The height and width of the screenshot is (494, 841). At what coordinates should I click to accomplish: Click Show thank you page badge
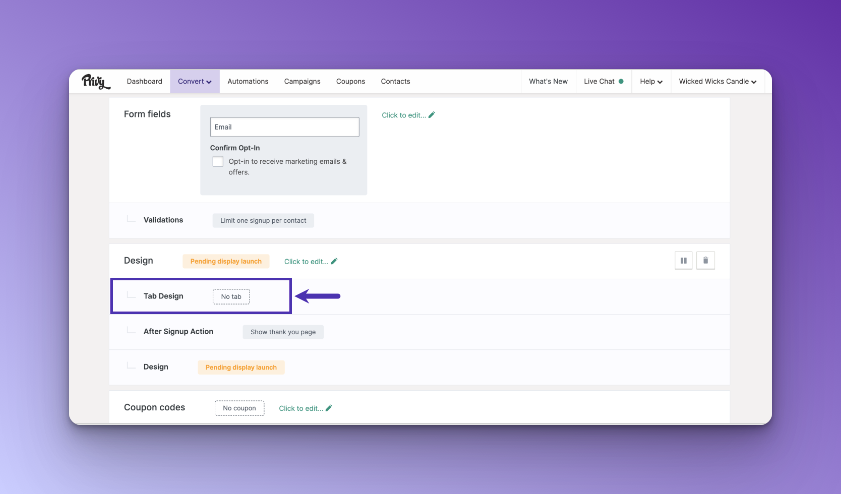coord(283,332)
